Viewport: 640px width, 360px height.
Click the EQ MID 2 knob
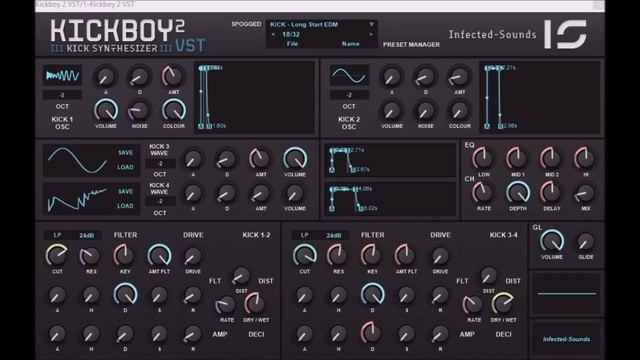coord(551,158)
